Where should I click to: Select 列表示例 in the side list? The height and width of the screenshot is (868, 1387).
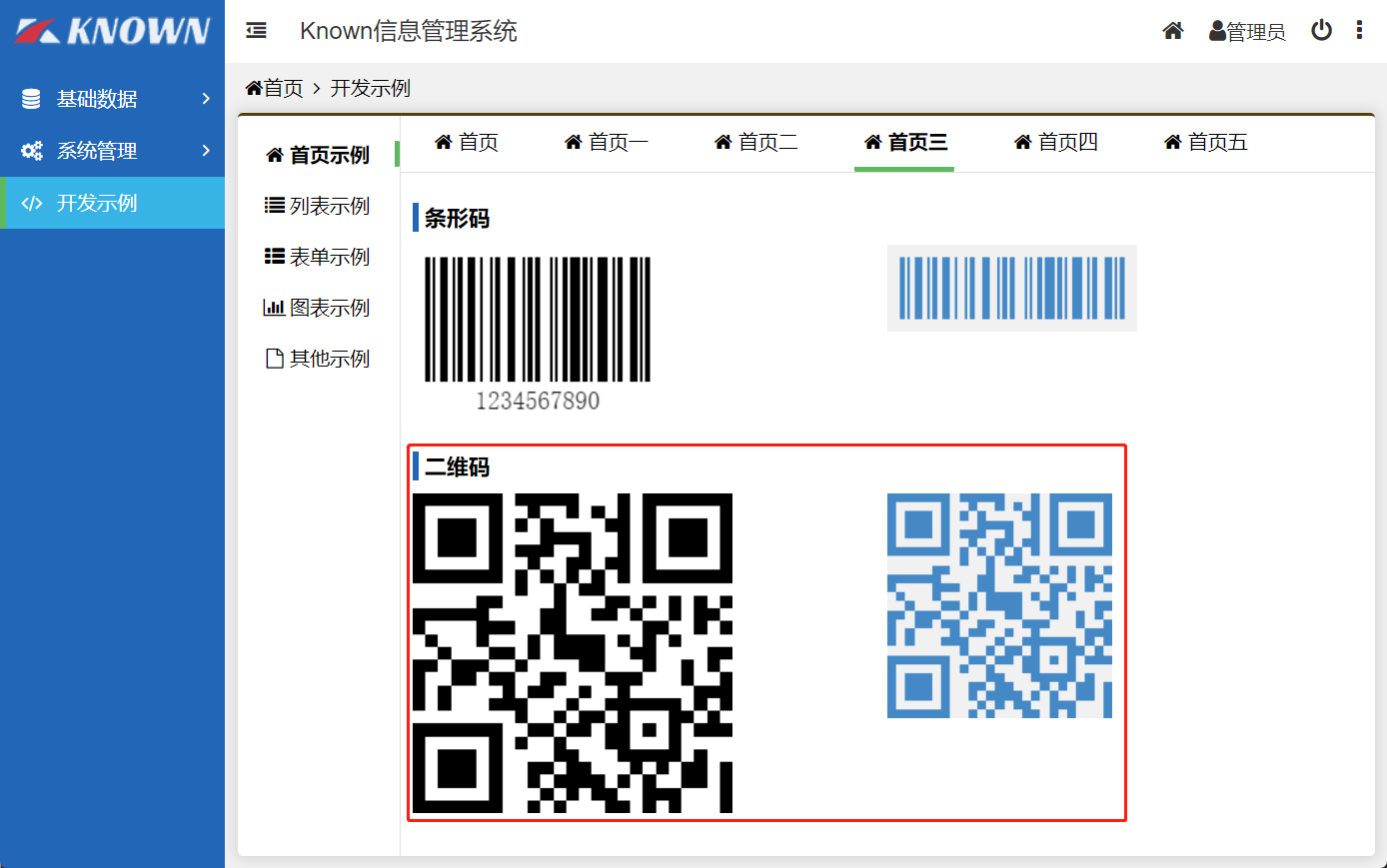pyautogui.click(x=318, y=205)
